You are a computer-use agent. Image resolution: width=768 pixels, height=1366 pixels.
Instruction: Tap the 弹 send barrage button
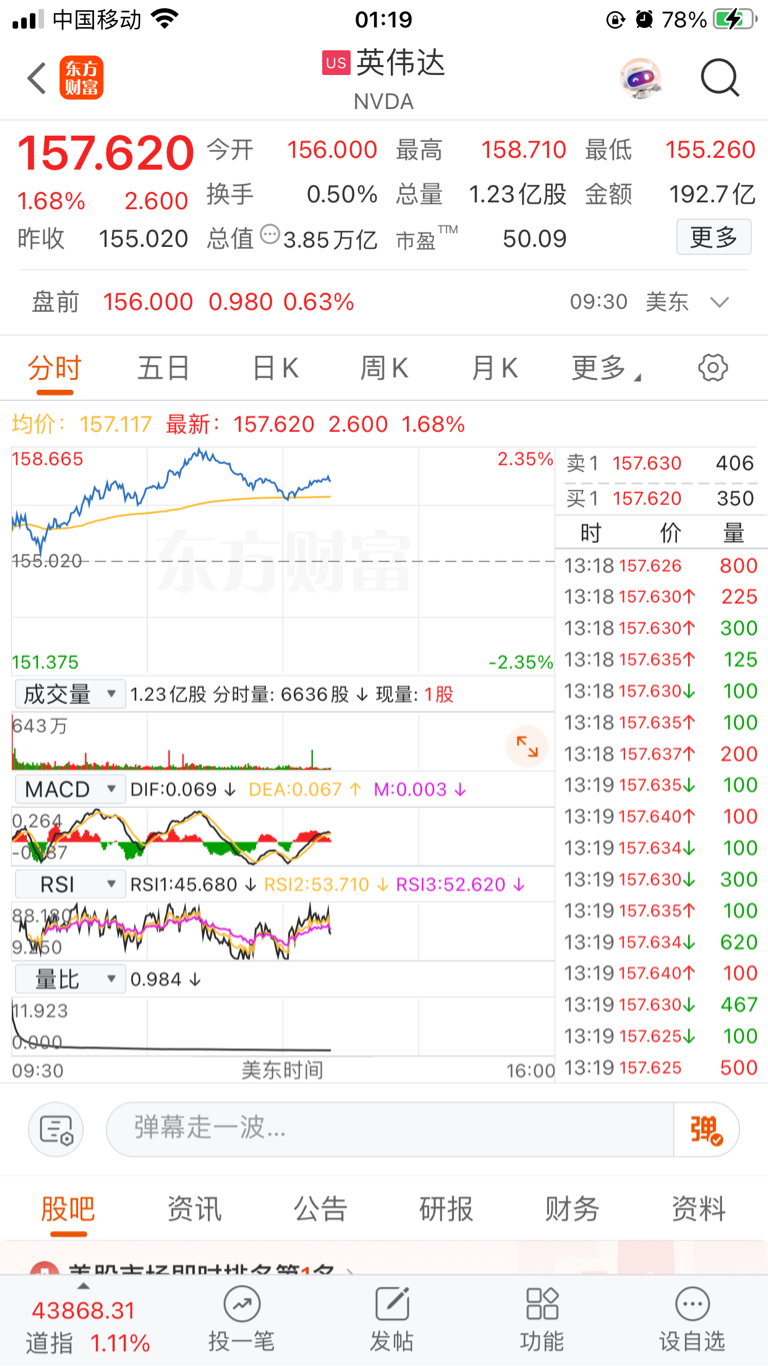706,1130
